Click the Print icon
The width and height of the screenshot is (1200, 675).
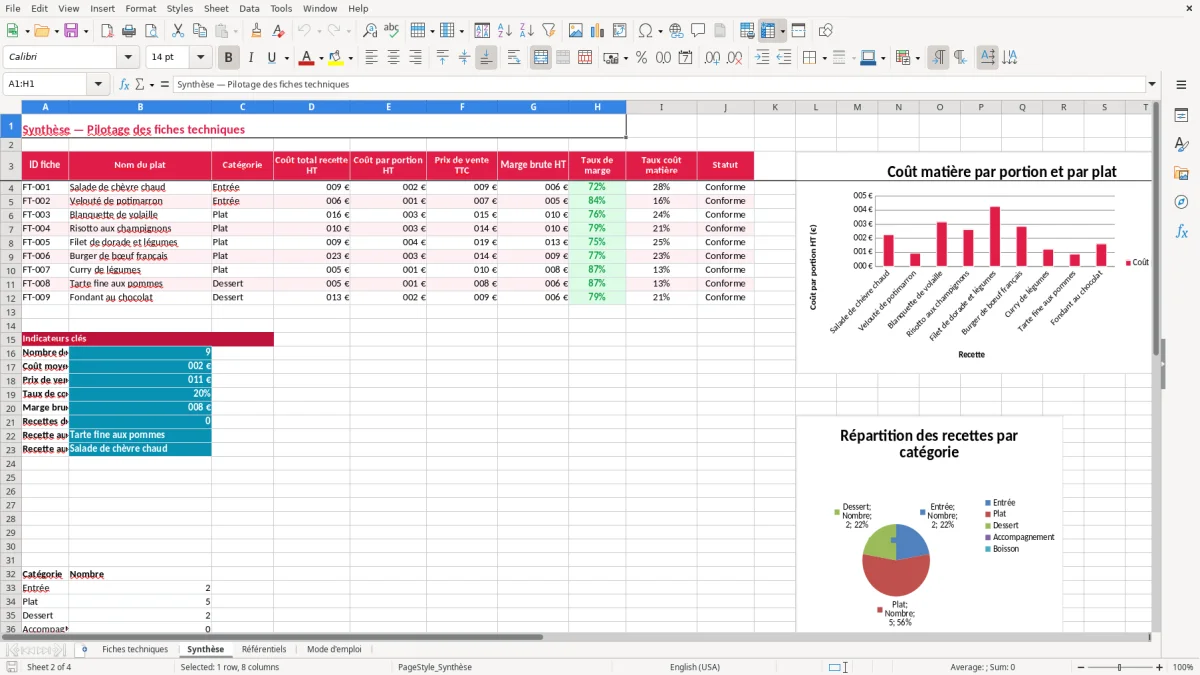[x=129, y=31]
